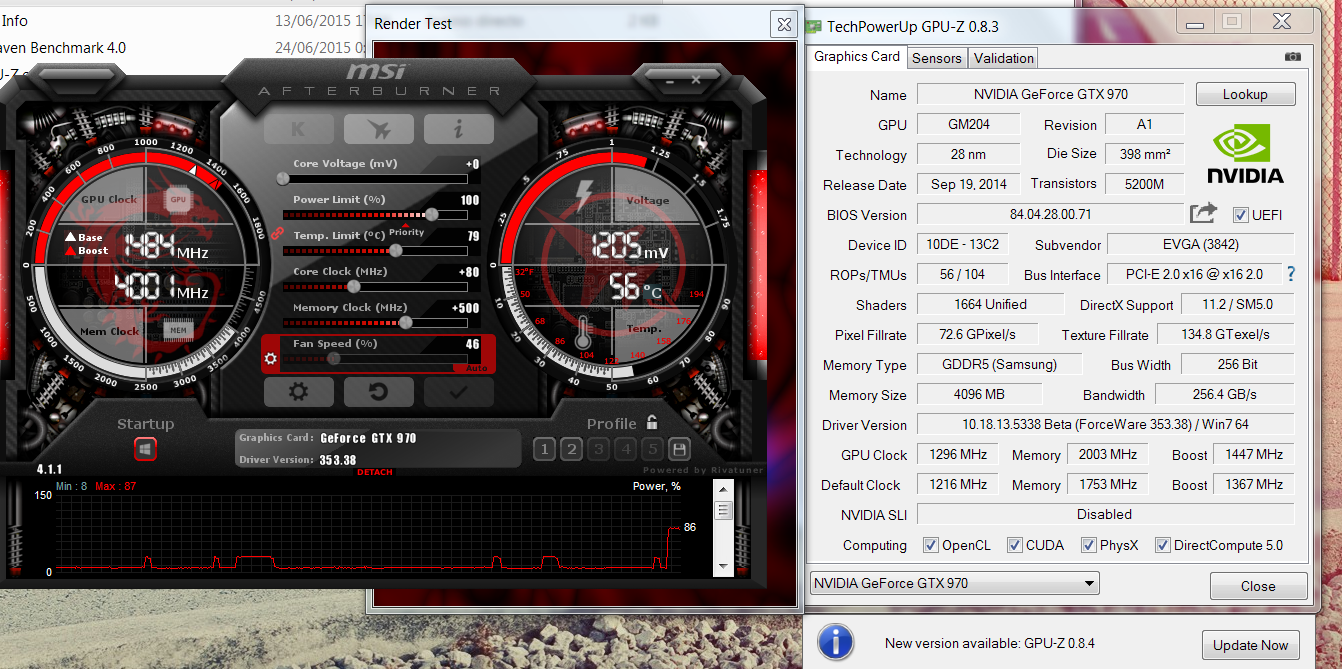Click the GPU-Z Close button
This screenshot has width=1342, height=669.
pyautogui.click(x=1258, y=586)
